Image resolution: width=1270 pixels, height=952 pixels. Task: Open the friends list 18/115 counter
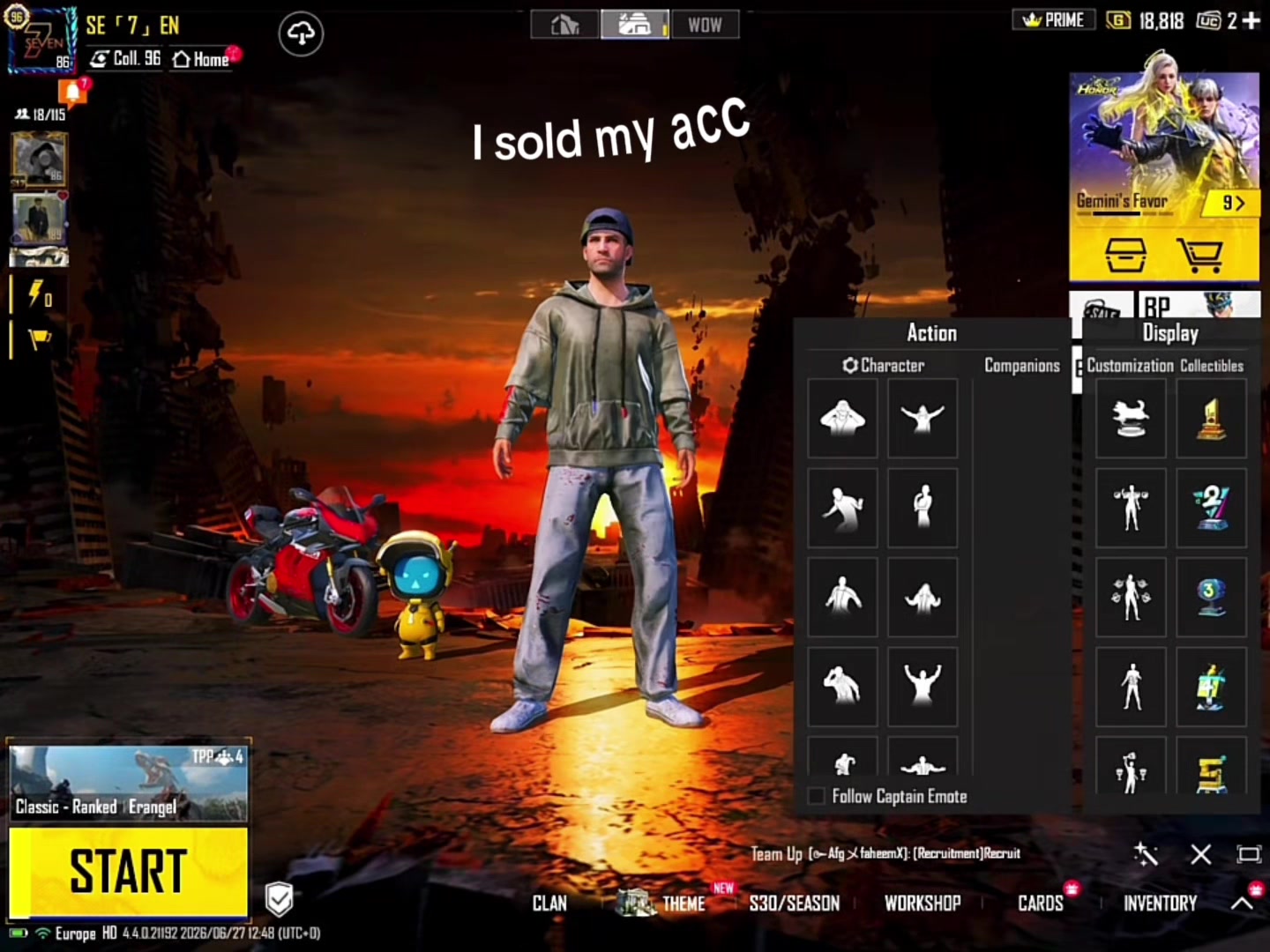[x=41, y=115]
